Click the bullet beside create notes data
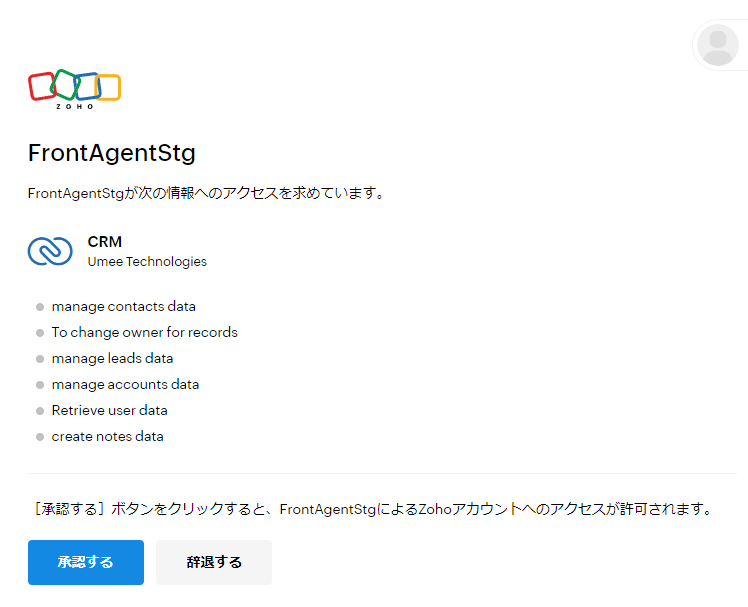Viewport: 748px width, 607px height. coord(40,437)
